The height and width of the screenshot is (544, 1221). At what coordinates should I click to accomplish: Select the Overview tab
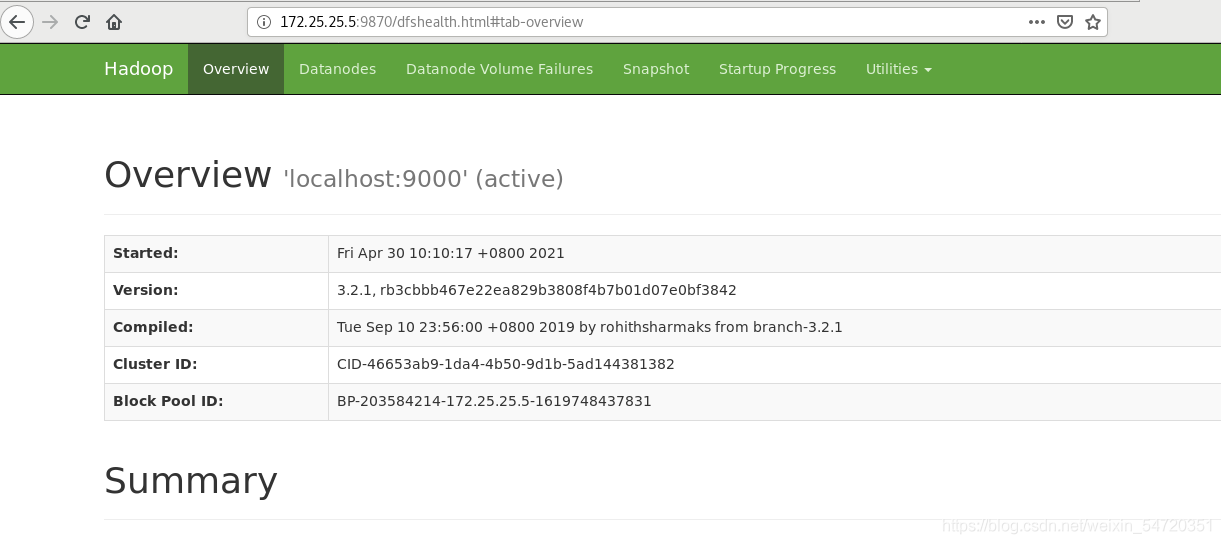pos(236,69)
